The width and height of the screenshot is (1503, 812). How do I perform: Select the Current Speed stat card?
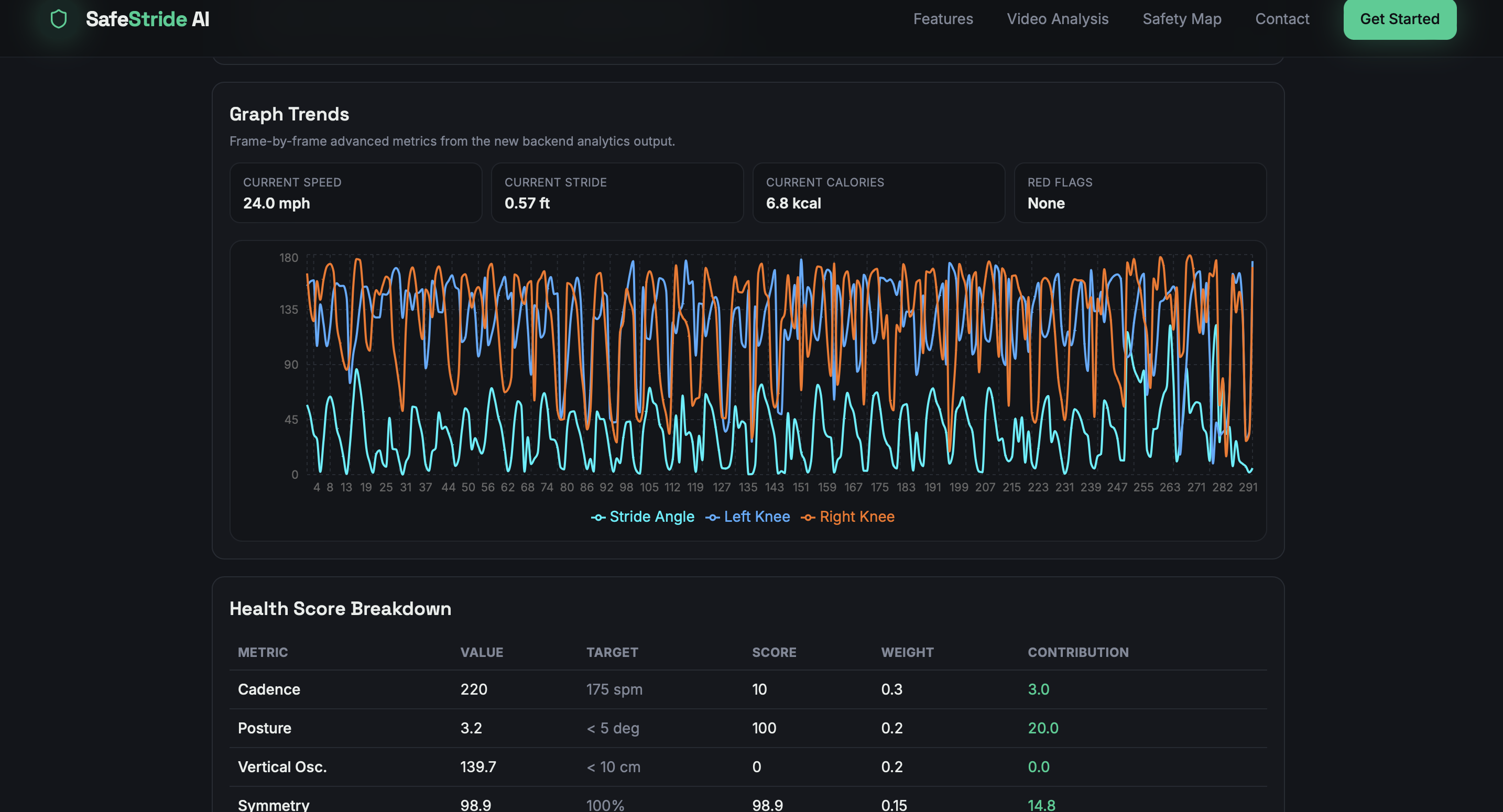tap(355, 192)
